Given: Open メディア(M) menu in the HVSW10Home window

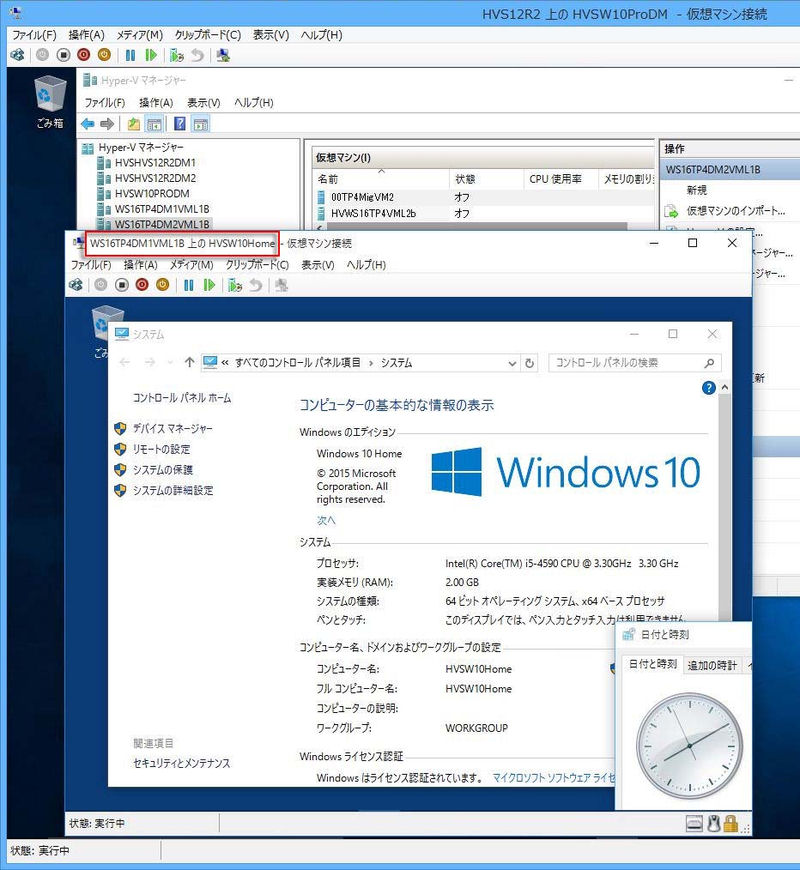Looking at the screenshot, I should [x=191, y=265].
